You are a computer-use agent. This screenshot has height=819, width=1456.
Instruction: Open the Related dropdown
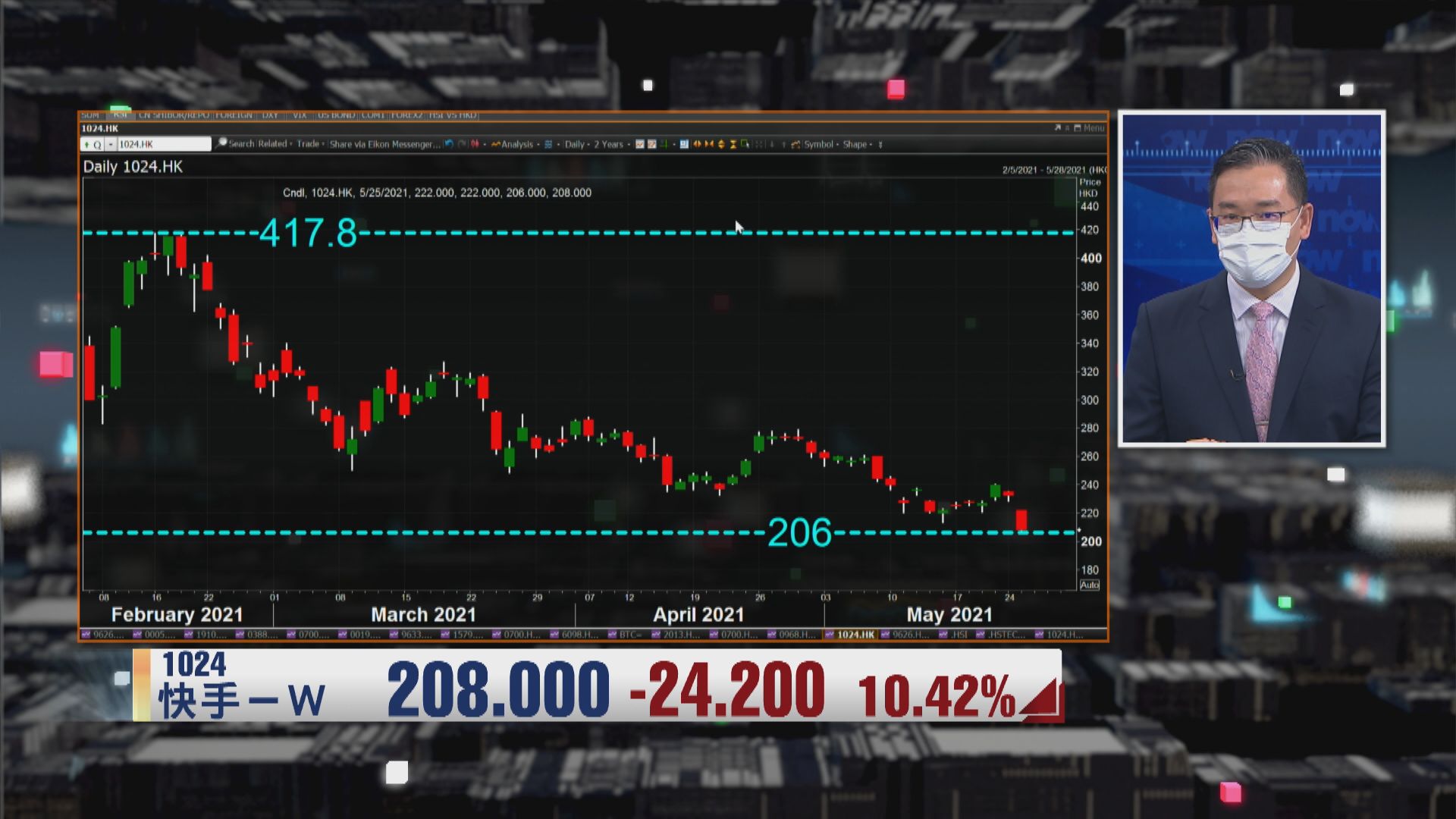pyautogui.click(x=275, y=144)
